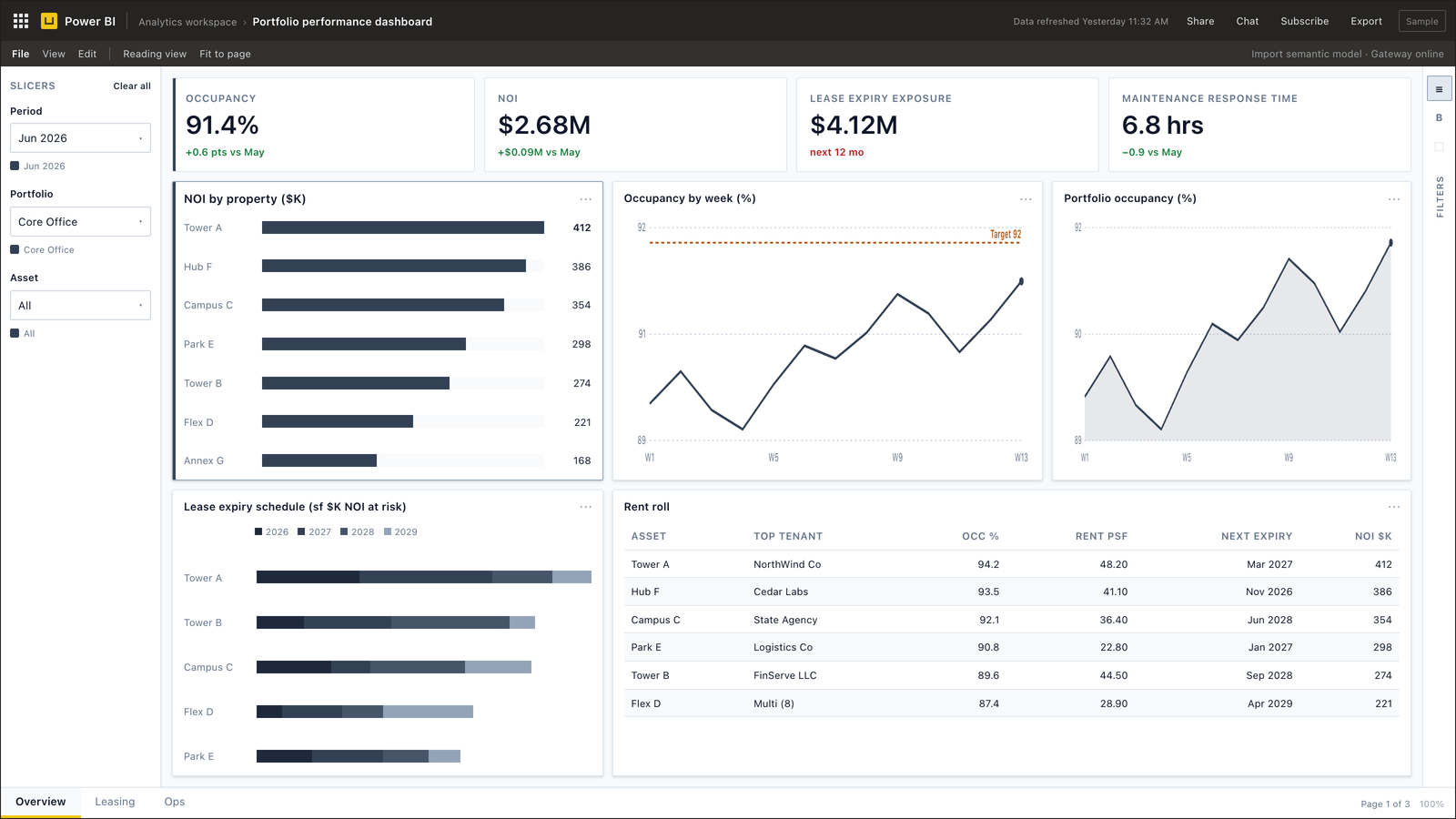Click the Maintenance Response Time 6.8 hrs card
The image size is (1456, 819).
point(1259,125)
